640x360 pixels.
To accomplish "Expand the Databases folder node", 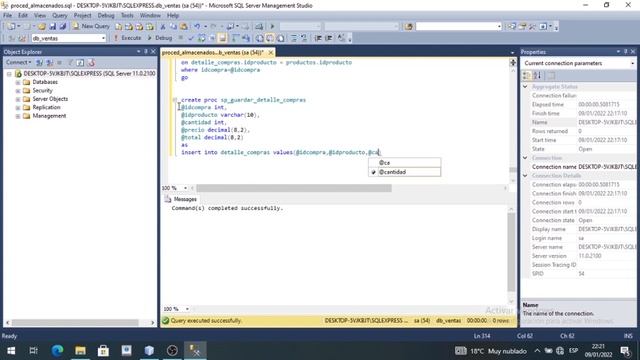I will [x=18, y=82].
